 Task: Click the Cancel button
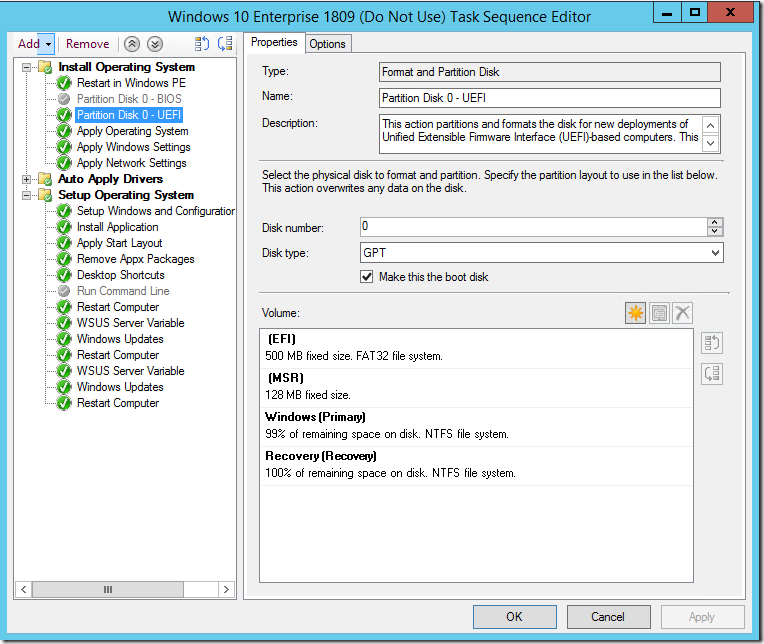[x=609, y=617]
